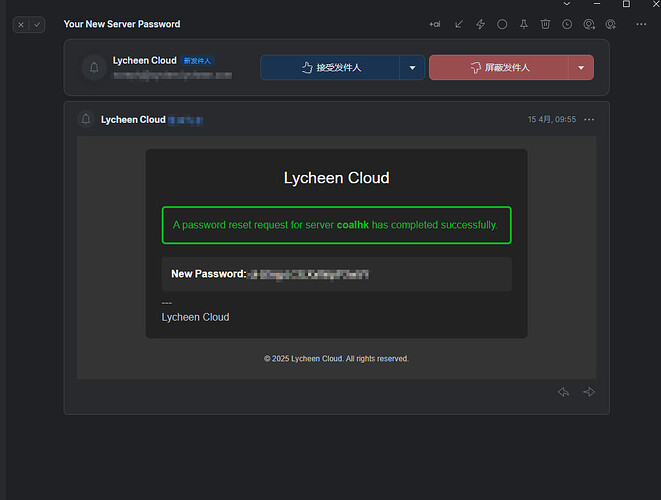
Task: Click the contact-with-arrow toolbar icon
Action: click(589, 24)
